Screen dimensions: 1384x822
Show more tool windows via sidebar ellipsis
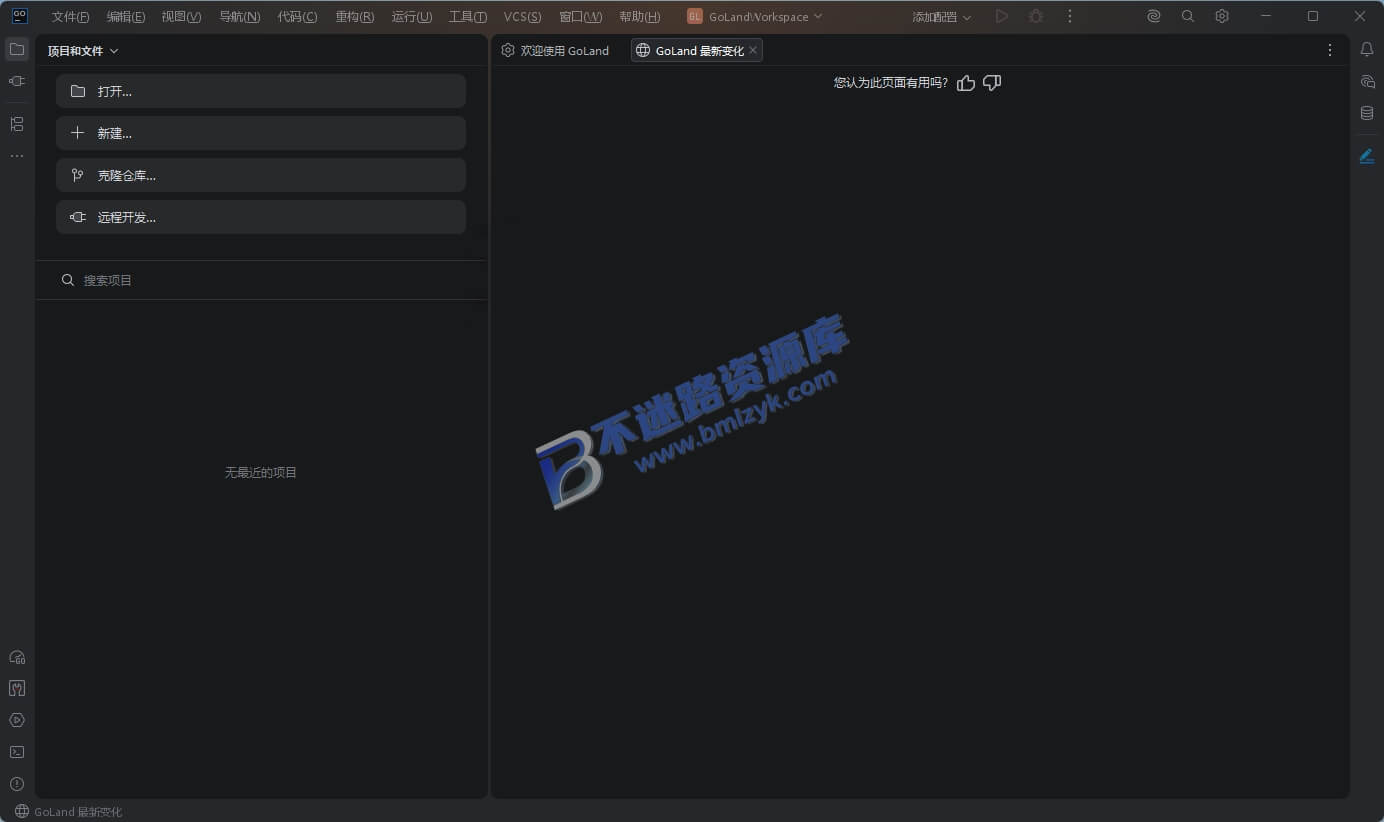[17, 156]
